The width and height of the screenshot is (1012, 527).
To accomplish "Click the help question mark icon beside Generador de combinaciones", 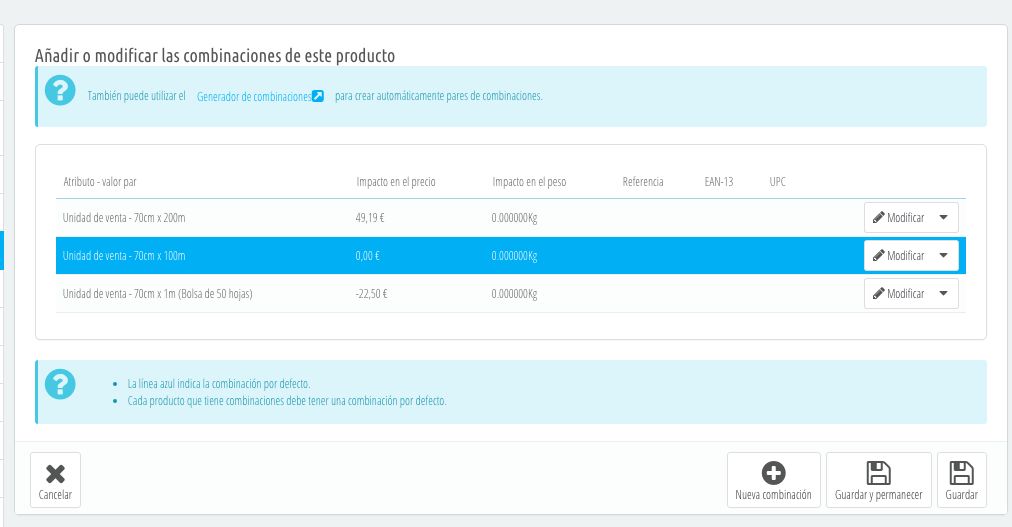I will point(60,90).
